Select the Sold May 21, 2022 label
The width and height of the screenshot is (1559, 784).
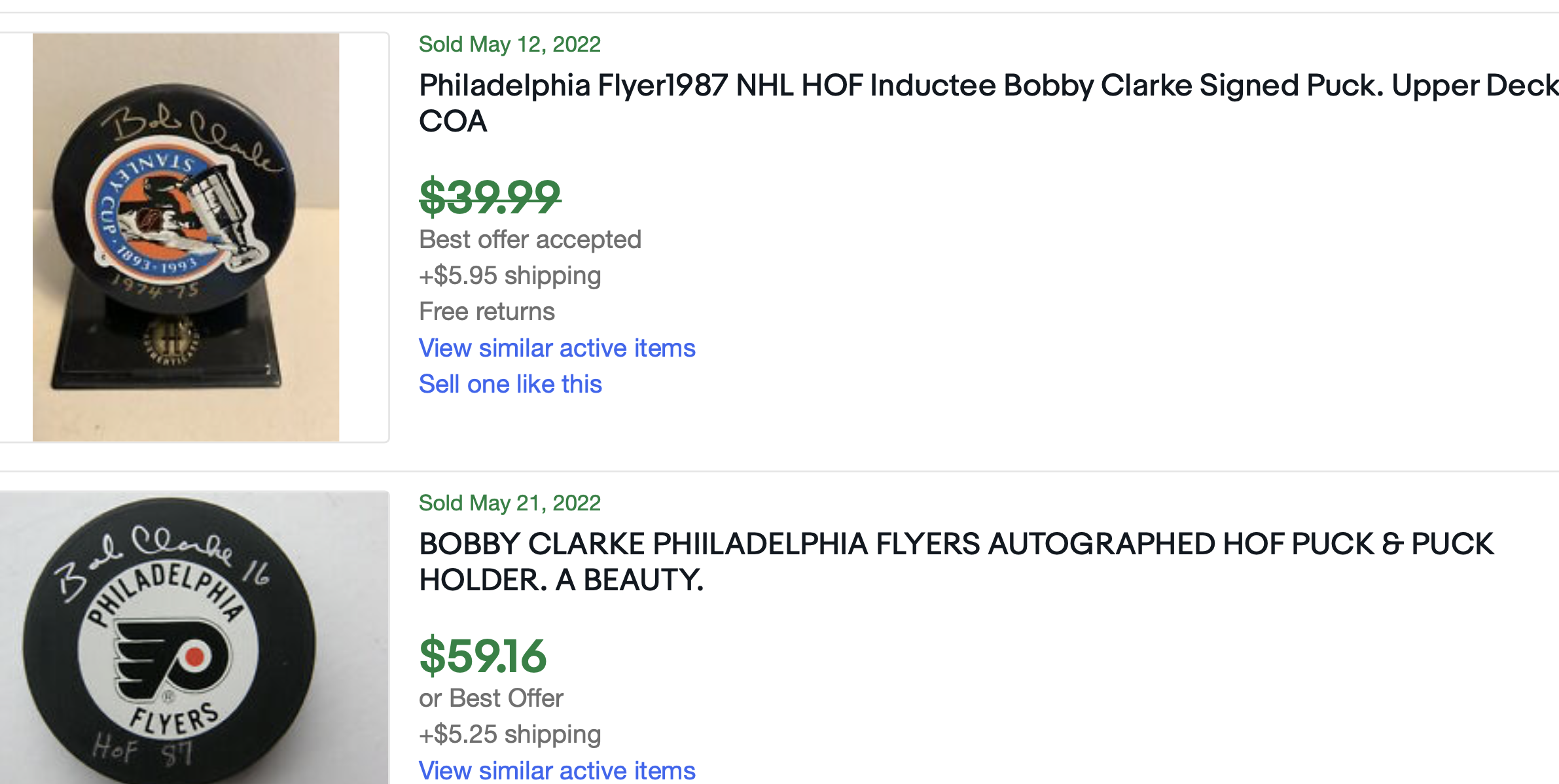(x=509, y=503)
